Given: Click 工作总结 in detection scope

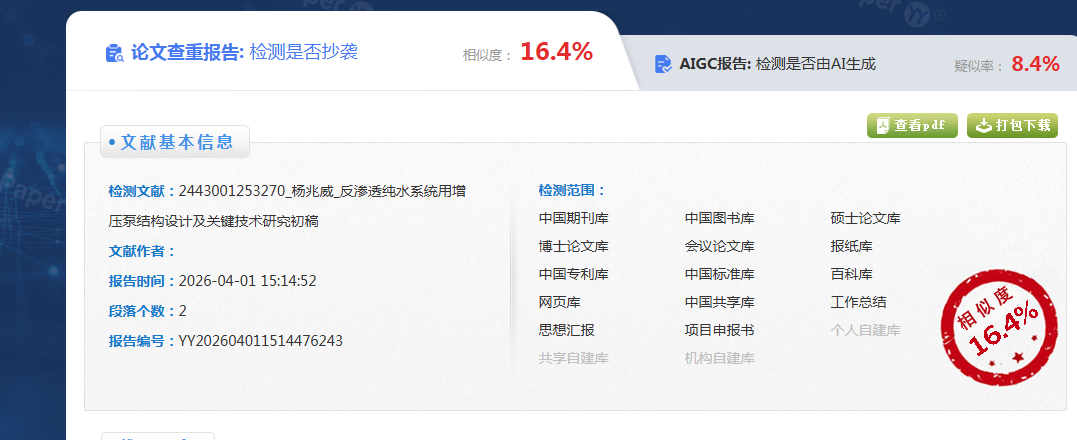Looking at the screenshot, I should (858, 302).
